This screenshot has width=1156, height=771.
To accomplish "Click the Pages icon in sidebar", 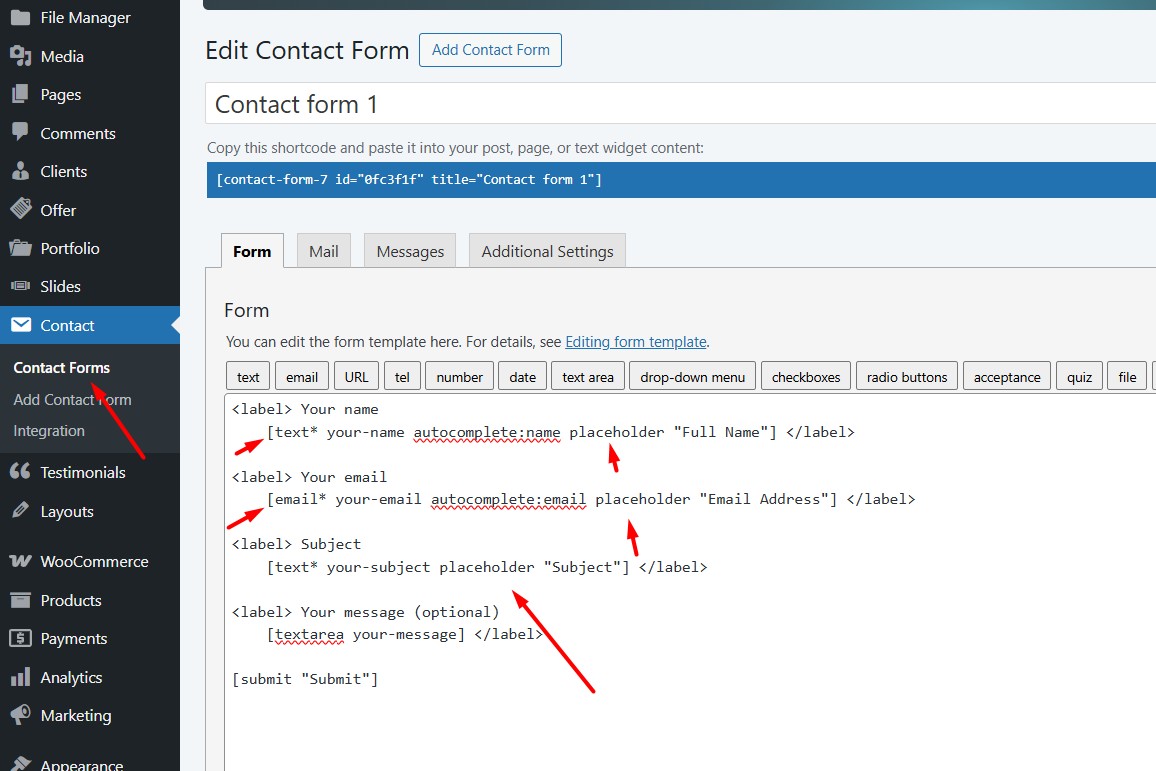I will 21,94.
